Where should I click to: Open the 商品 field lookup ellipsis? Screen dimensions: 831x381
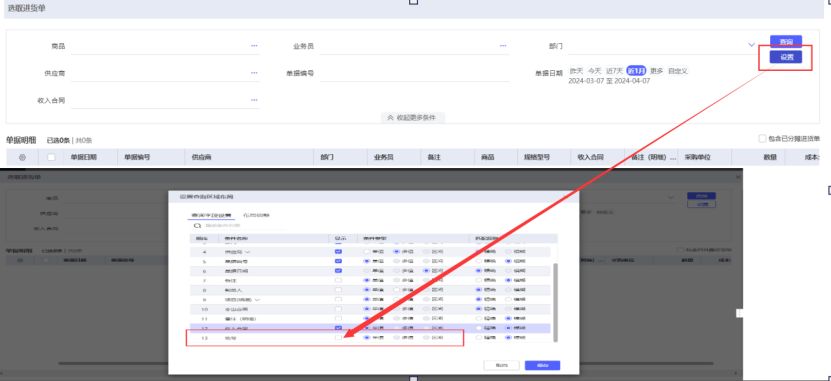tap(254, 46)
